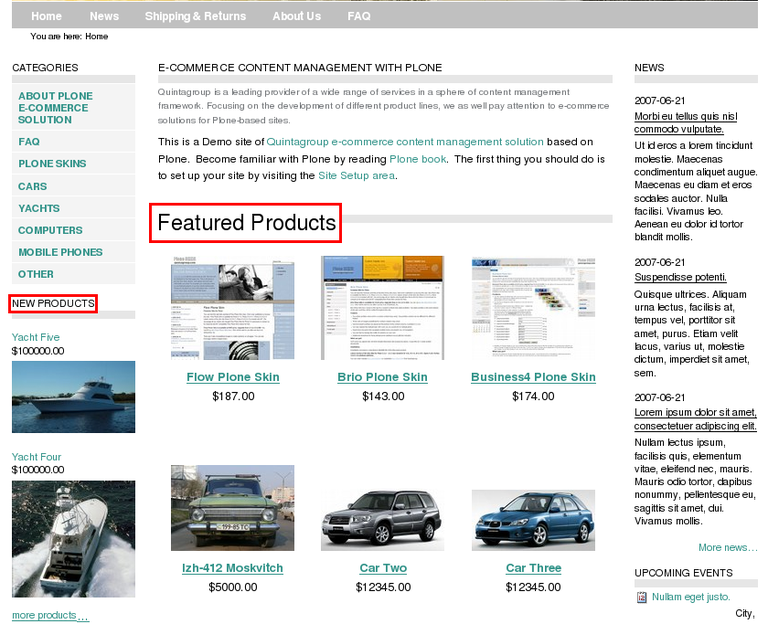Open the Car Two product link

(x=383, y=568)
